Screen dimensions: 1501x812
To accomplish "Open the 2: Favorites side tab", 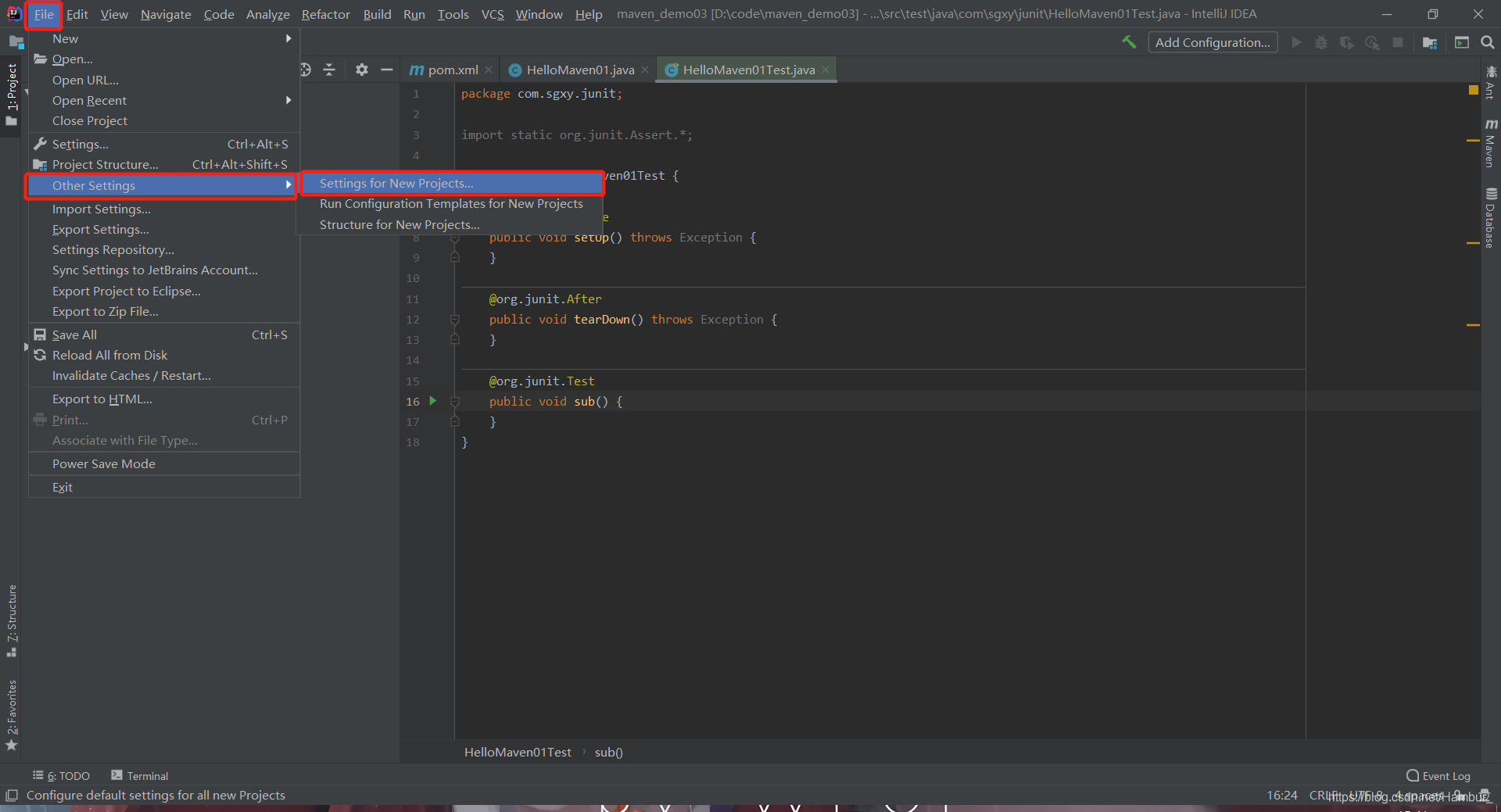I will [11, 715].
